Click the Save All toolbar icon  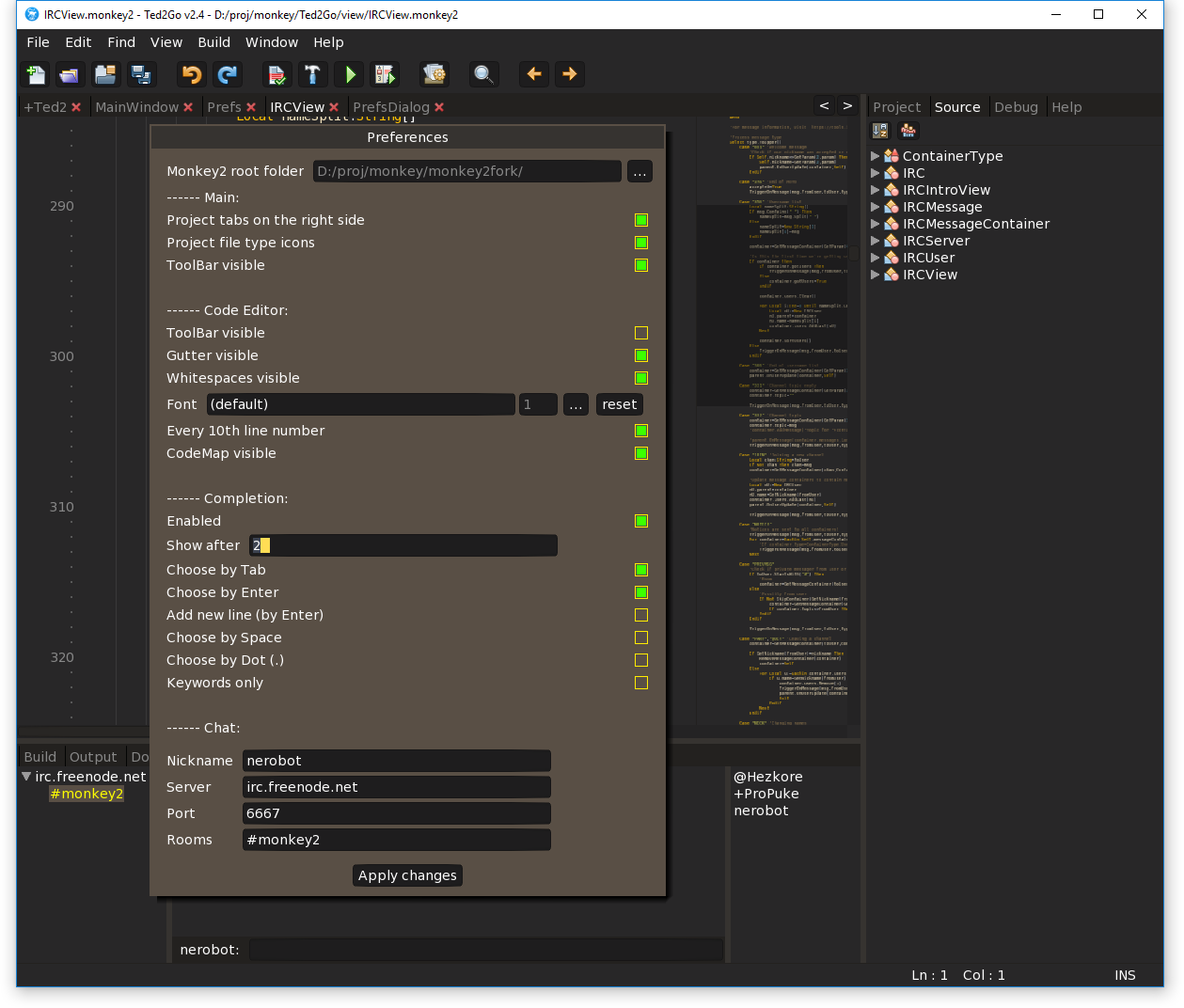(141, 74)
